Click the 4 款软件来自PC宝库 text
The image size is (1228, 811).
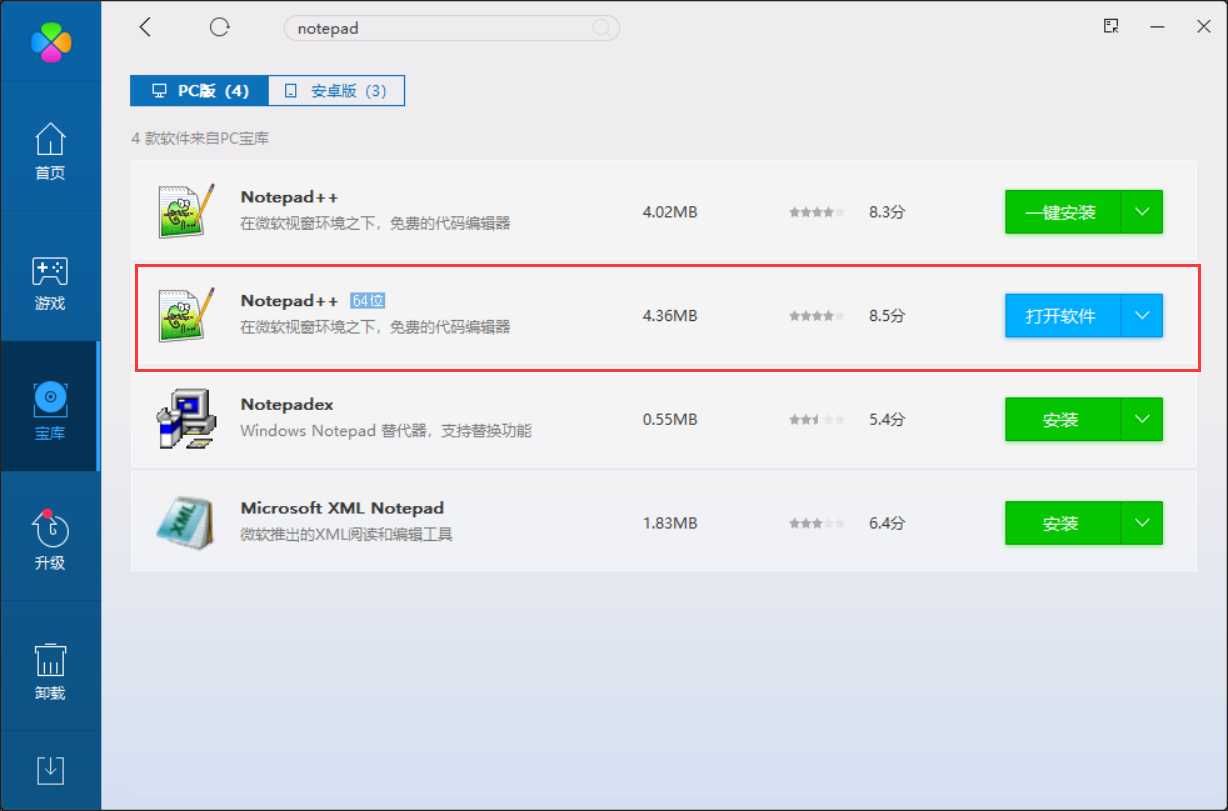click(200, 138)
